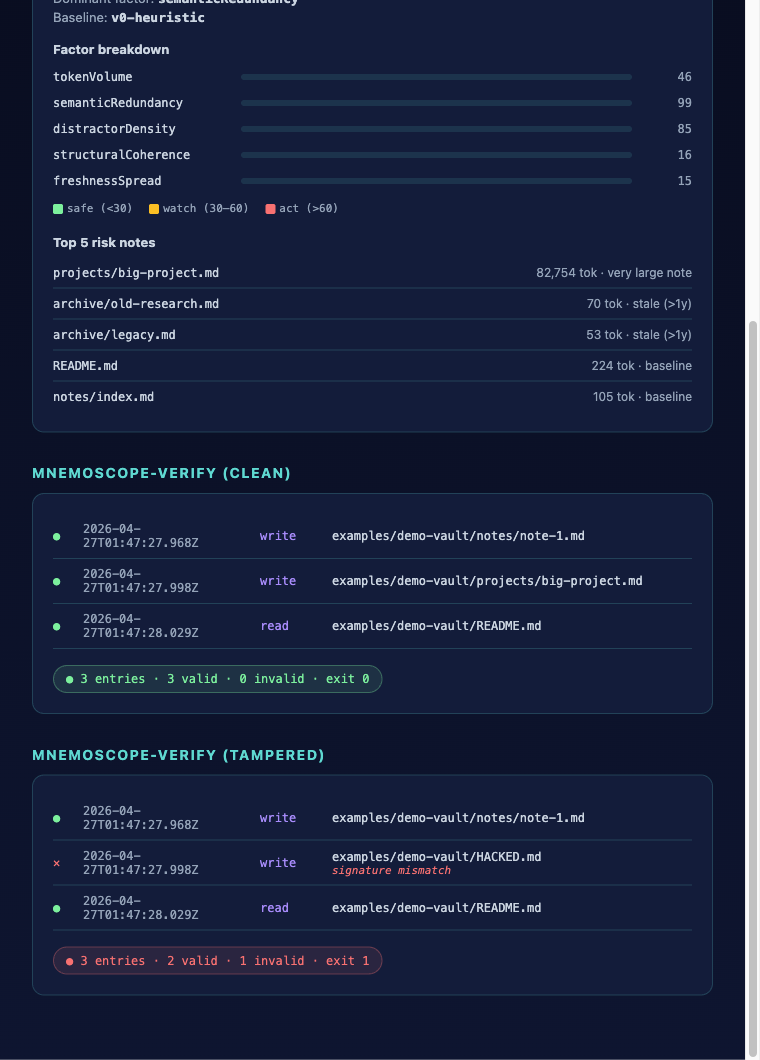Click the red X icon beside HACKED.md

pyautogui.click(x=57, y=863)
